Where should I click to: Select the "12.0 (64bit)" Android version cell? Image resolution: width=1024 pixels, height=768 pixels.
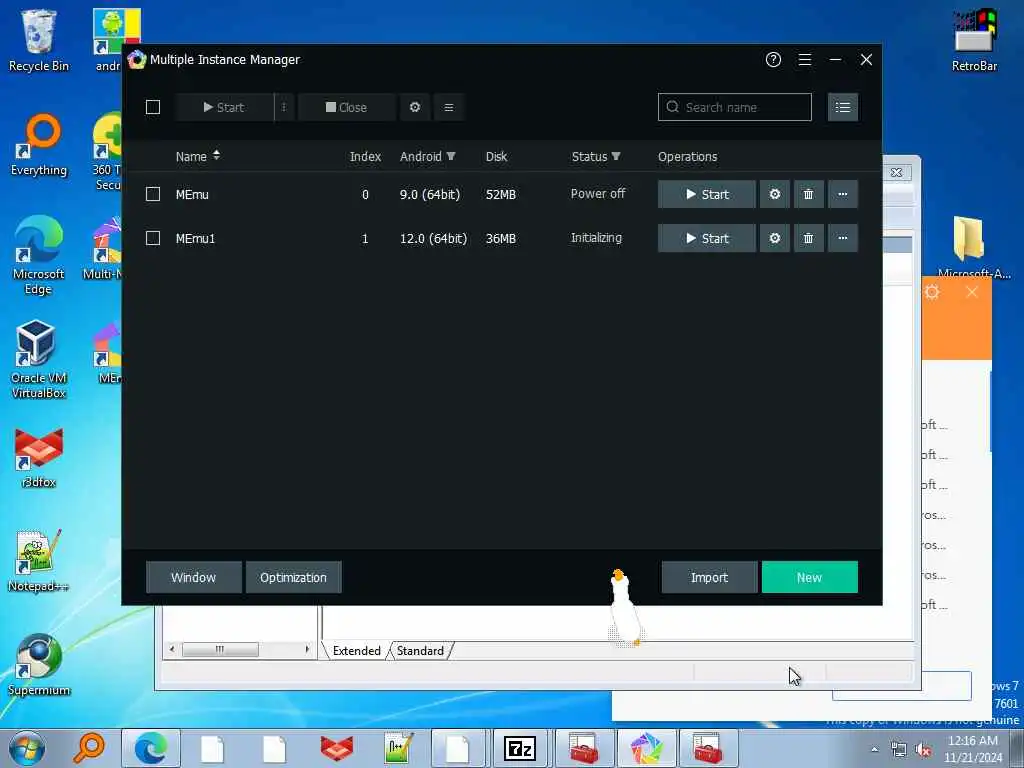(x=433, y=238)
